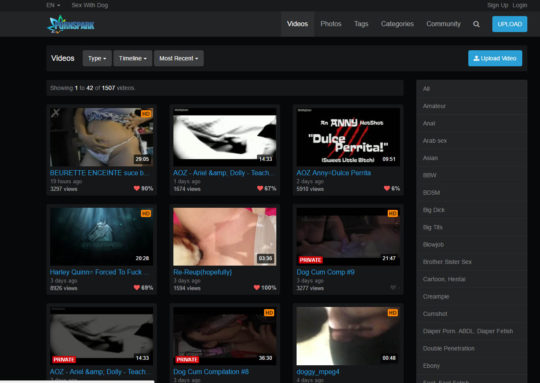Click the site logo in header
This screenshot has width=540, height=383.
(x=71, y=24)
